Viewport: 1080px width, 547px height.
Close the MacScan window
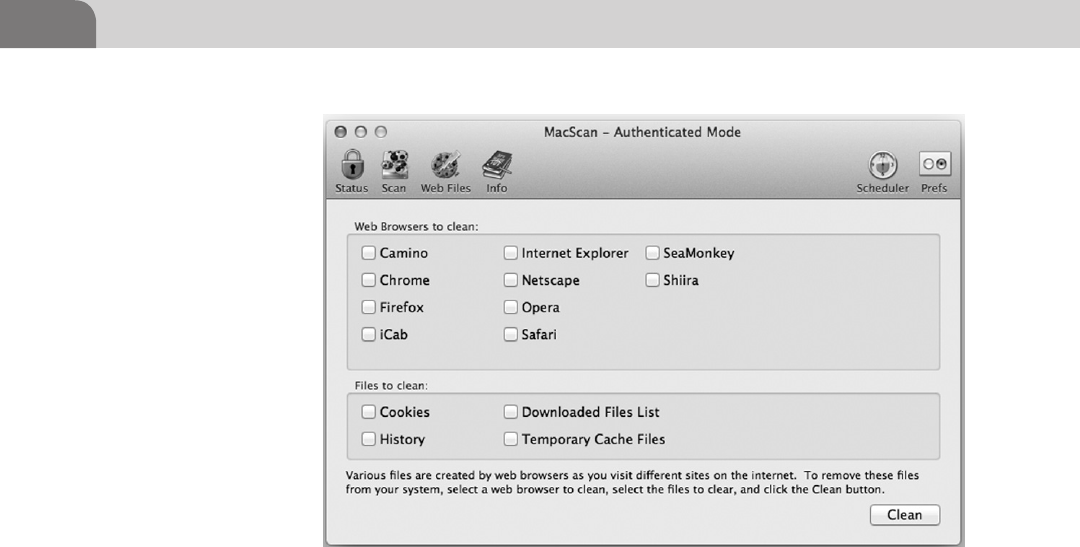click(340, 132)
